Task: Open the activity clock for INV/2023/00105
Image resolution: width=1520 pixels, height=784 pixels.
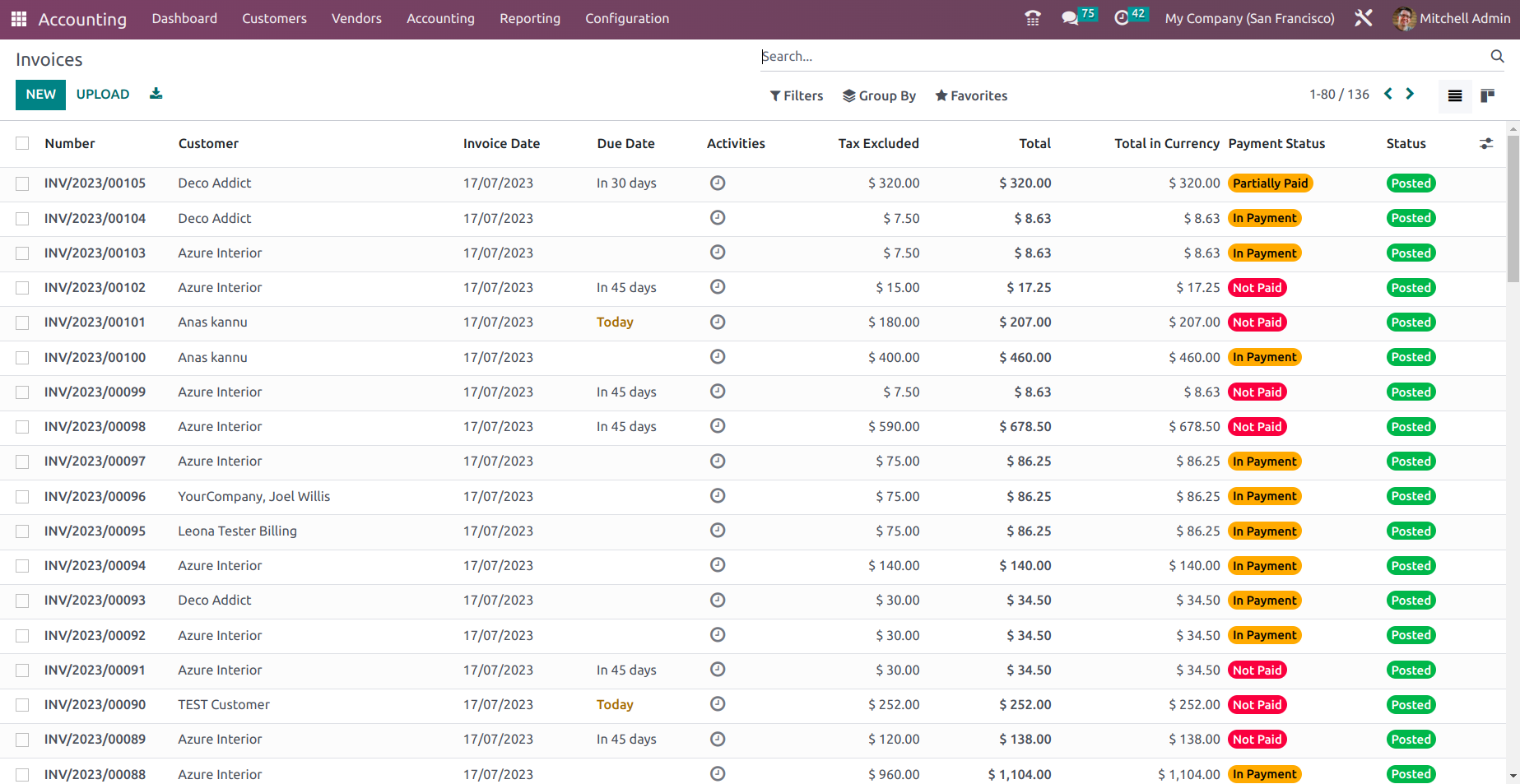Action: (x=718, y=183)
